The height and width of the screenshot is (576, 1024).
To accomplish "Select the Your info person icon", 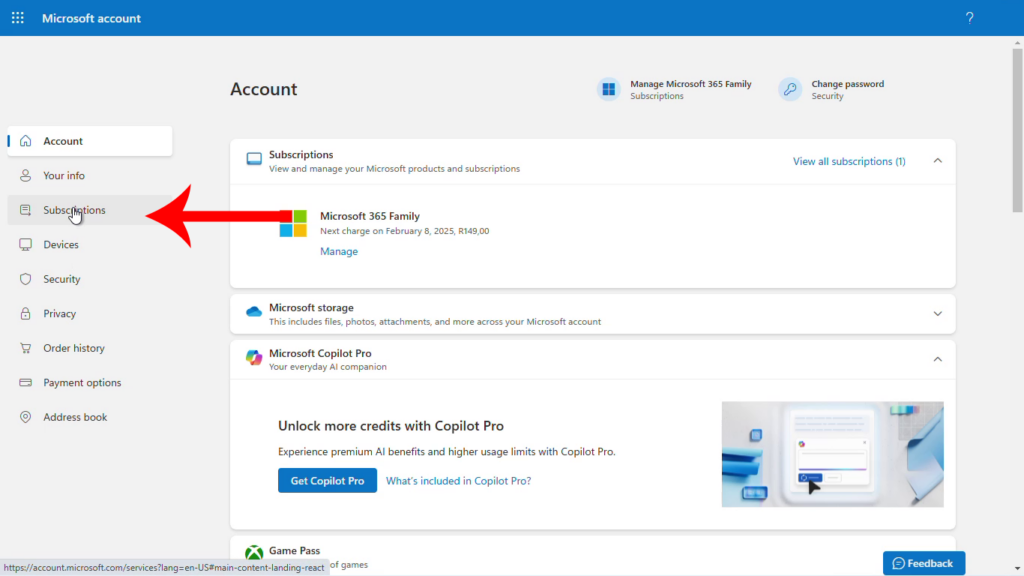I will click(25, 175).
